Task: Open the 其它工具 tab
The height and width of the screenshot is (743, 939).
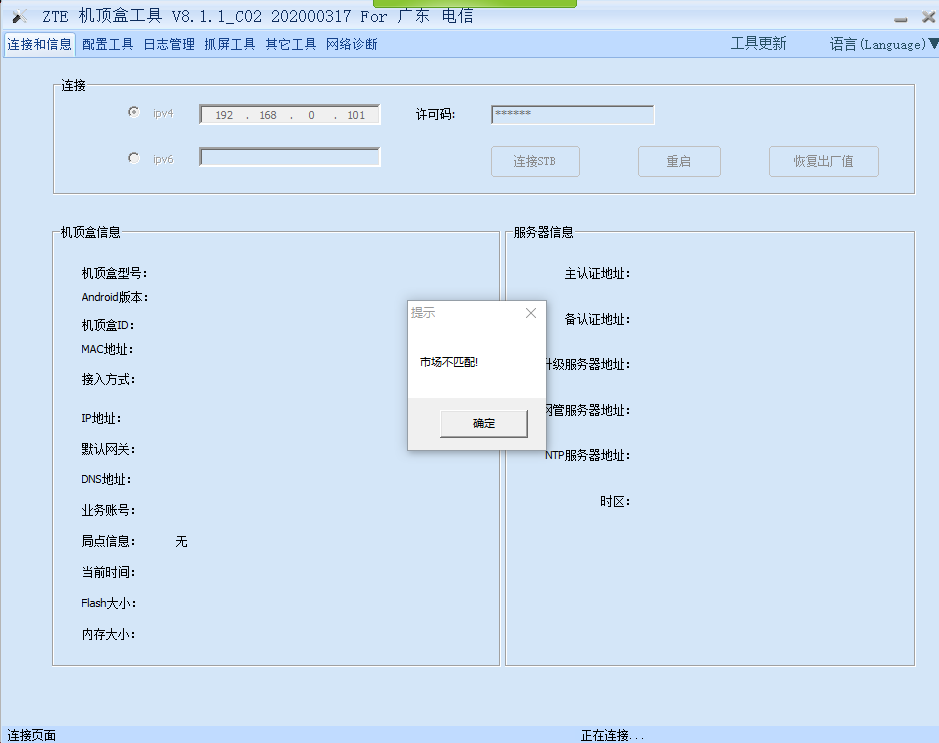Action: coord(290,44)
